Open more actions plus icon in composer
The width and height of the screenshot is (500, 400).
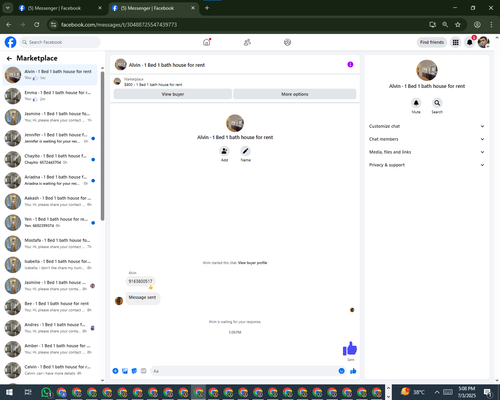tap(115, 371)
